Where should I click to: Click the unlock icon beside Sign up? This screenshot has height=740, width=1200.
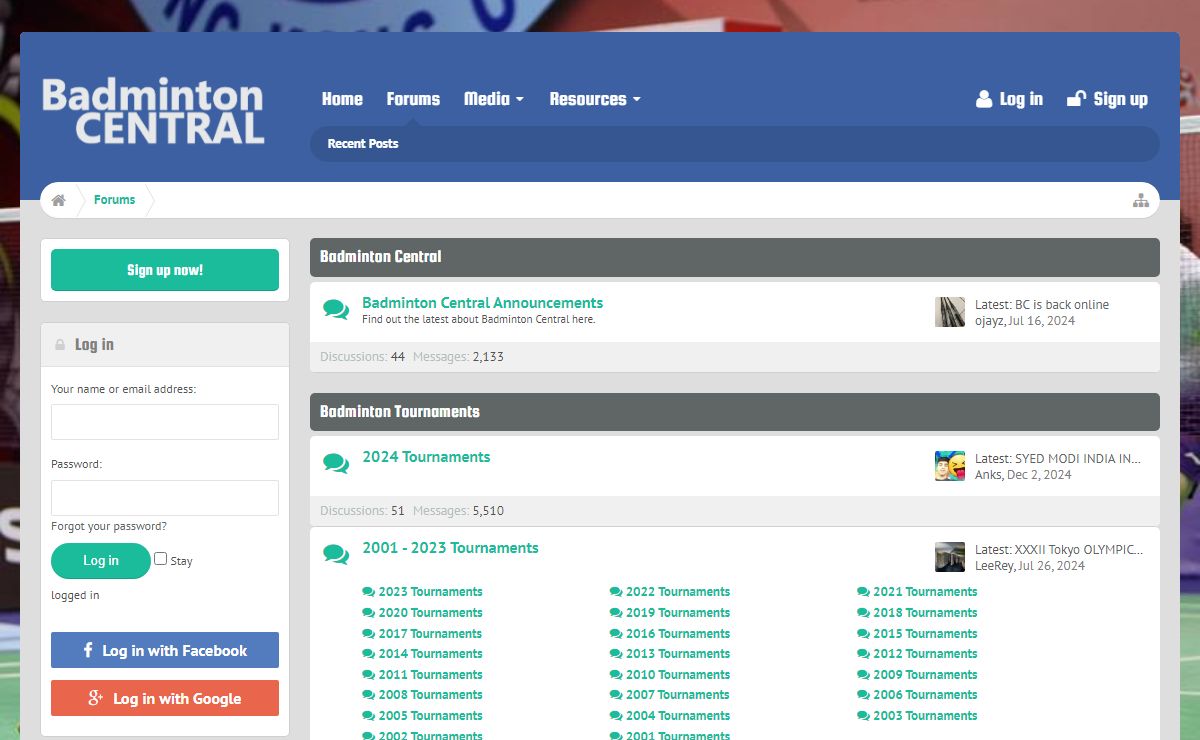point(1077,99)
